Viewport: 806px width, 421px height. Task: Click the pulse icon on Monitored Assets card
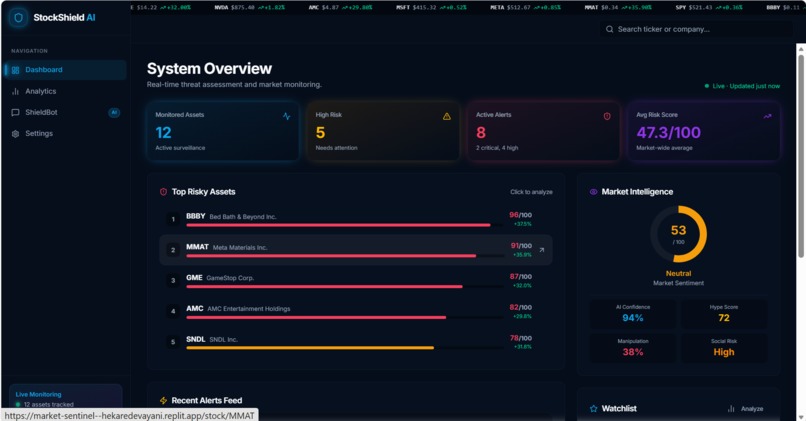tap(286, 117)
